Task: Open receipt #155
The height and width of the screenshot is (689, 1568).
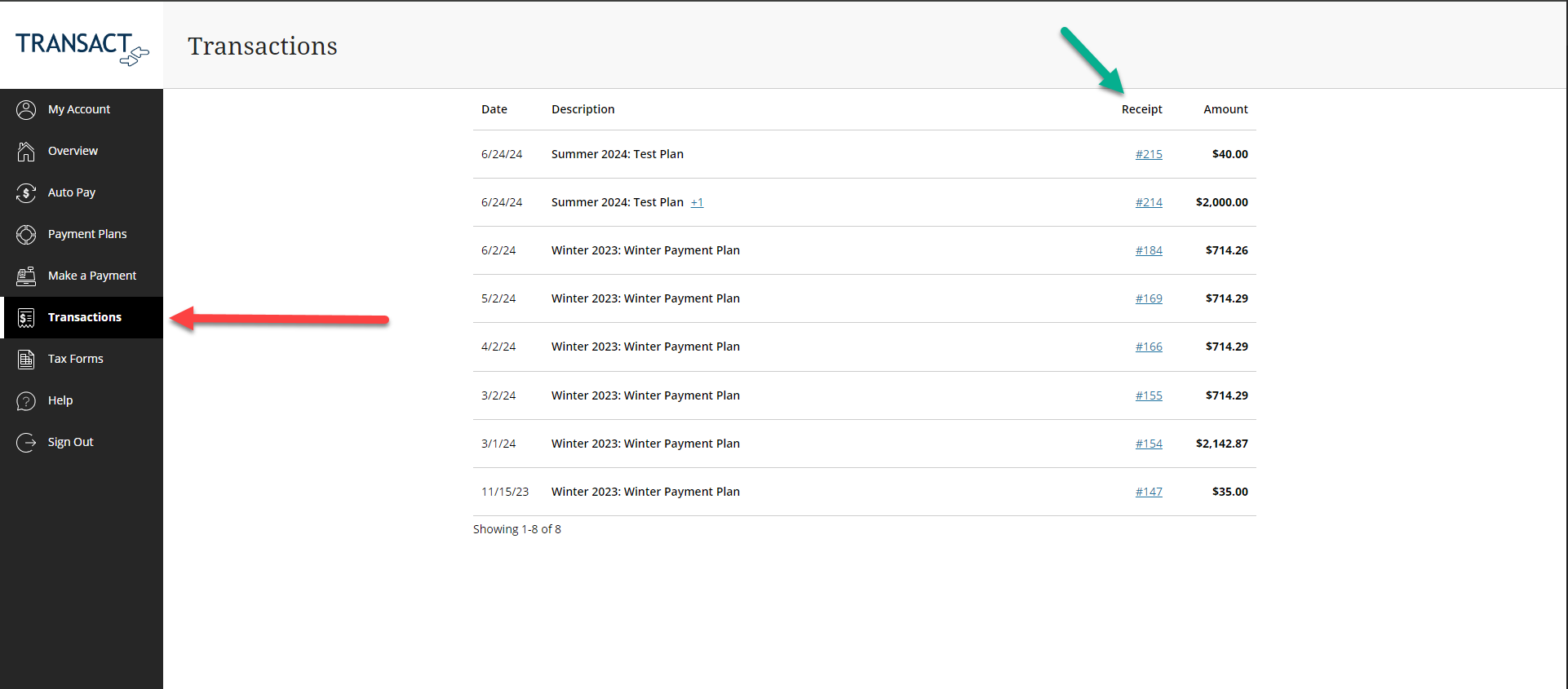Action: coord(1149,395)
